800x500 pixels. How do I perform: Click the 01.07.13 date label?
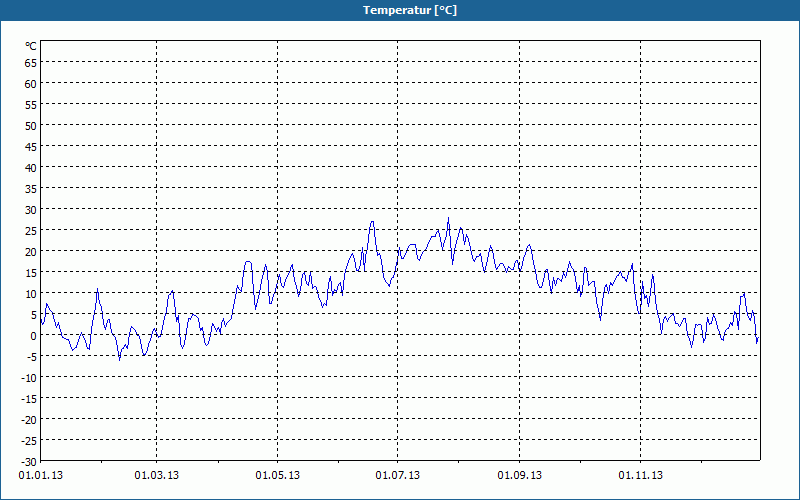[397, 476]
